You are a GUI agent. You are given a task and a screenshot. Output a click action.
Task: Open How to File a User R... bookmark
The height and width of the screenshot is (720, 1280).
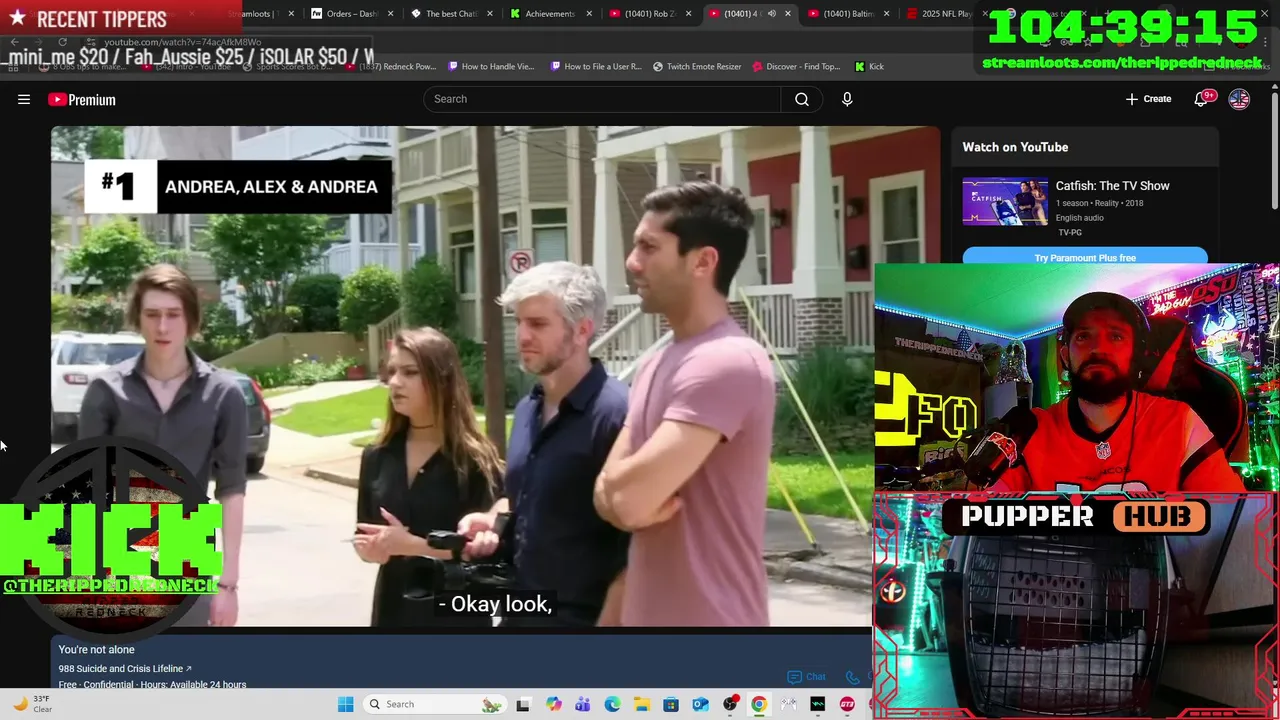pos(595,66)
